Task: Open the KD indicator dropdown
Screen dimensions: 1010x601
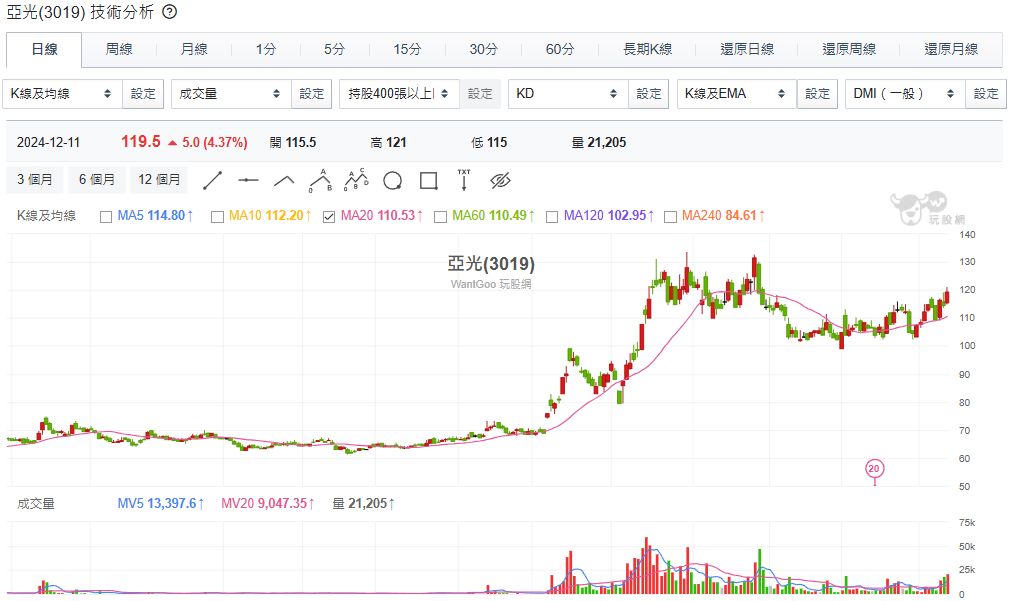Action: point(568,94)
